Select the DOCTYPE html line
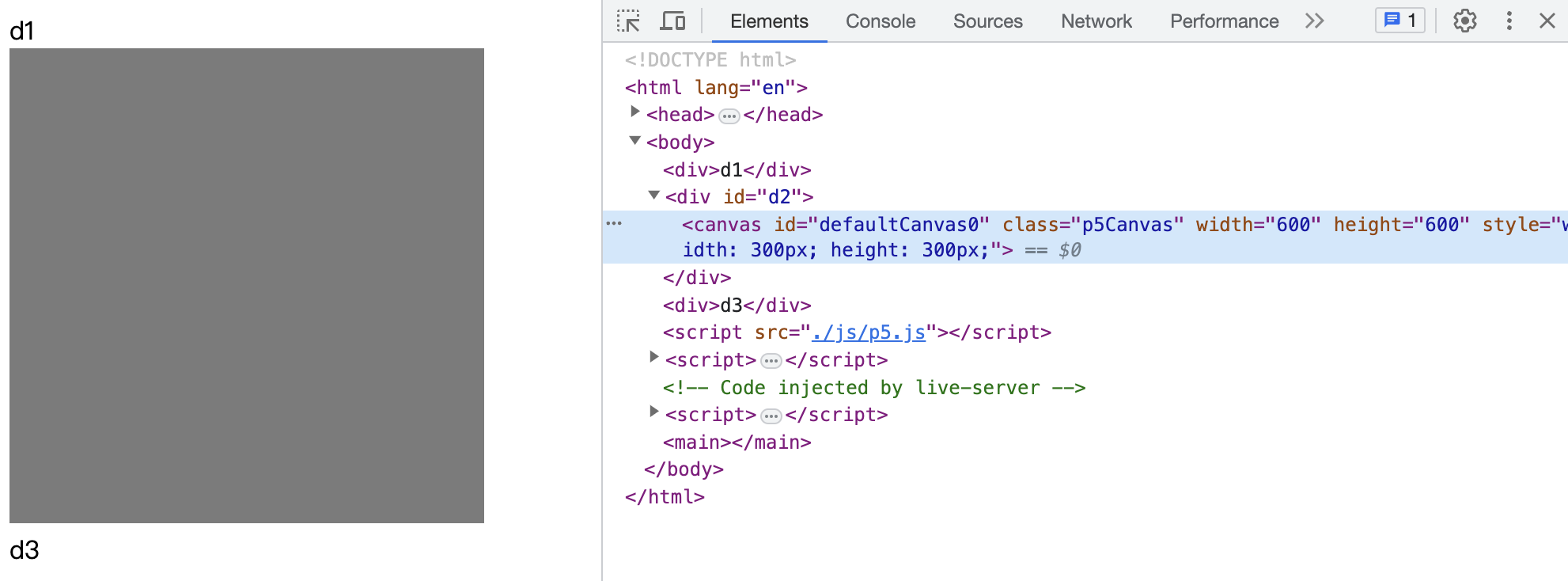 (x=710, y=59)
